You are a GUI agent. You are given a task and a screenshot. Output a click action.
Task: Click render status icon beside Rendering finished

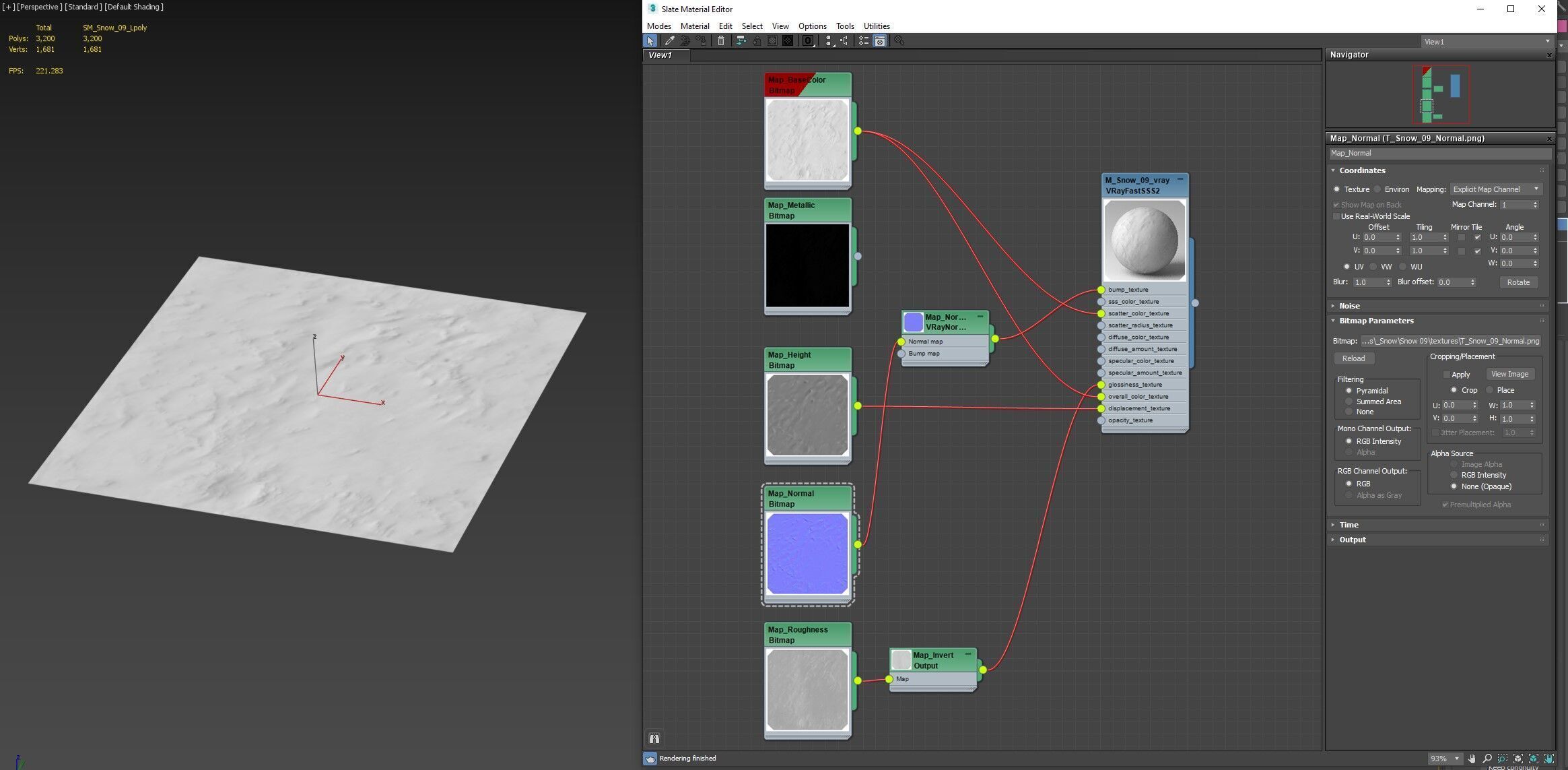pos(650,759)
